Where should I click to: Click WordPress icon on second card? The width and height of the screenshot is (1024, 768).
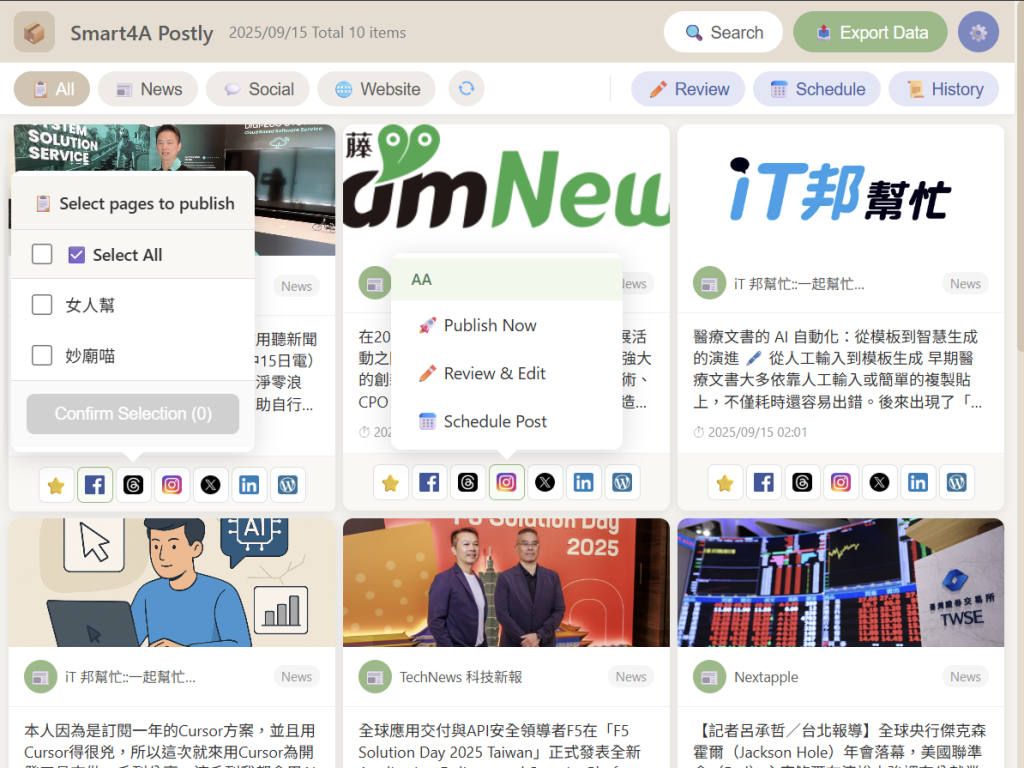click(x=622, y=483)
